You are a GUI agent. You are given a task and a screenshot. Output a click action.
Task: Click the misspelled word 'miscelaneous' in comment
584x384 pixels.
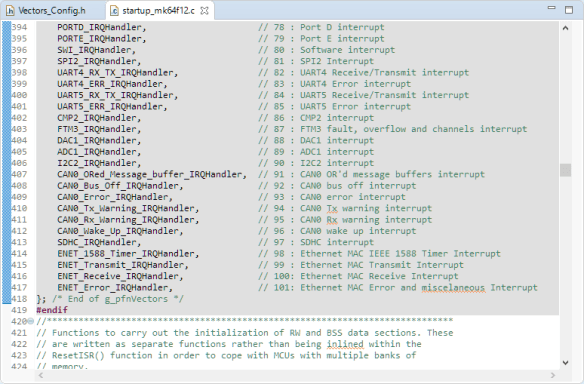click(x=453, y=288)
